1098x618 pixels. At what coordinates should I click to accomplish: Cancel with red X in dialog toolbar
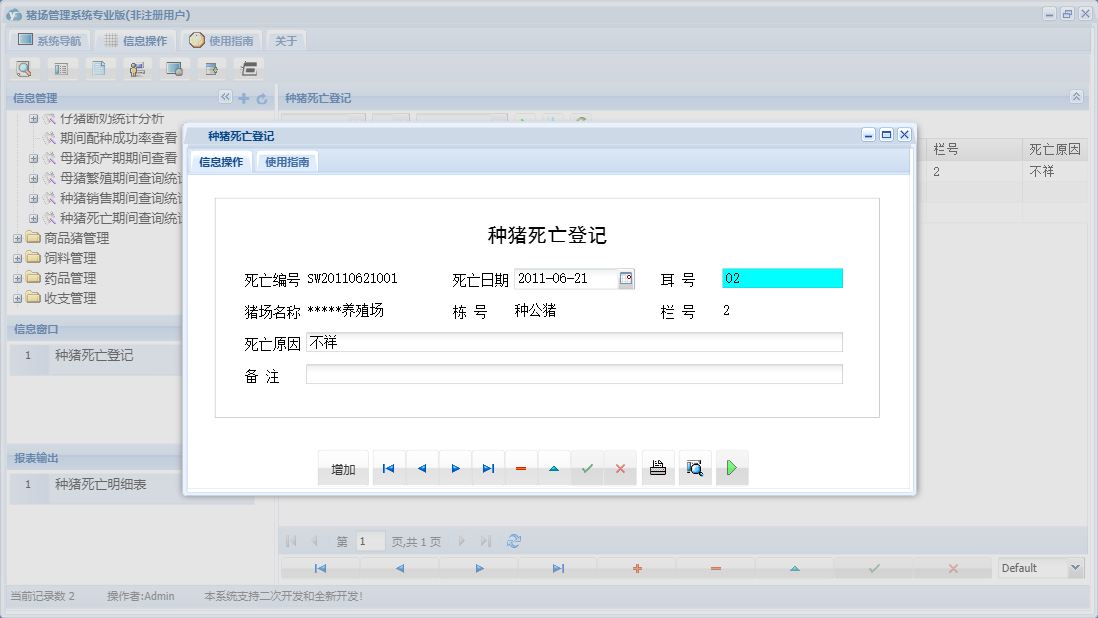pos(620,468)
